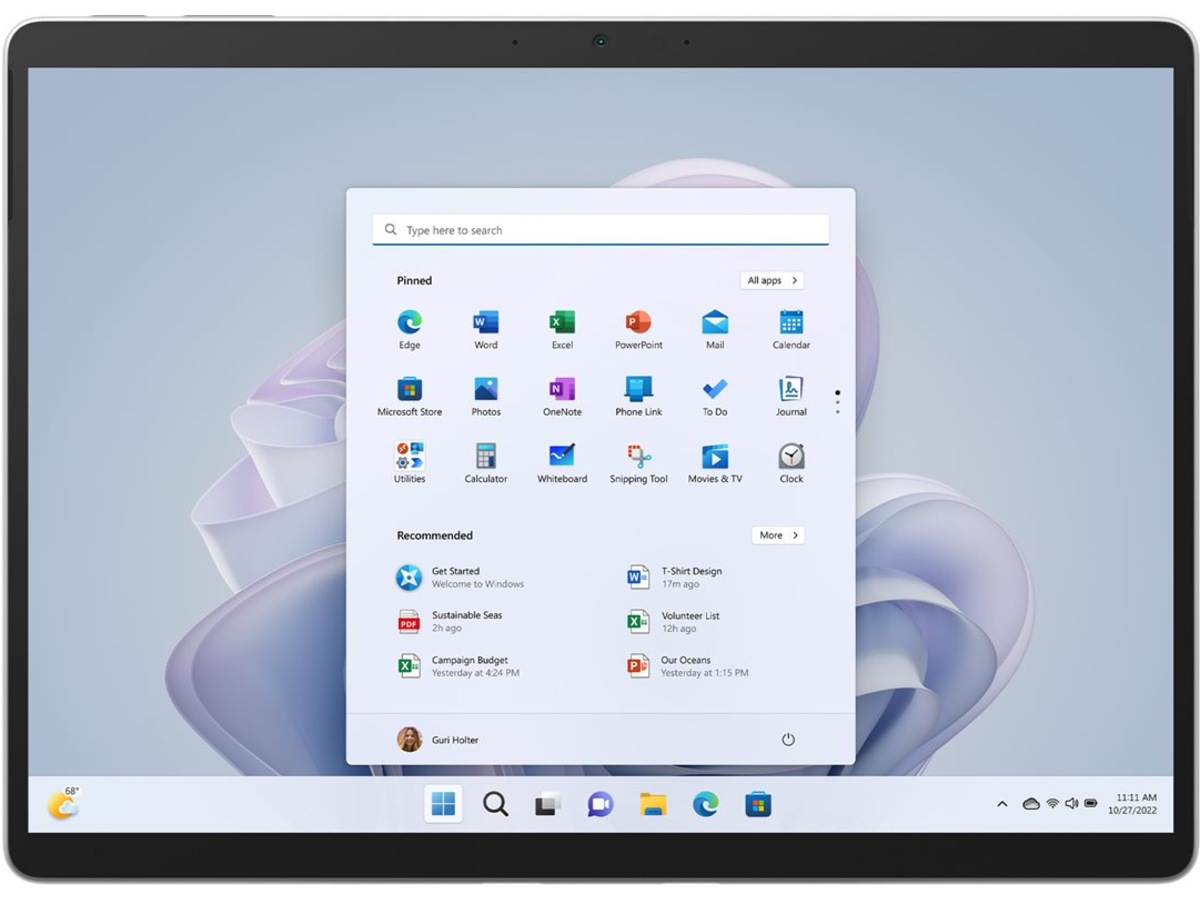Expand the All apps list
This screenshot has height=900, width=1200.
772,281
